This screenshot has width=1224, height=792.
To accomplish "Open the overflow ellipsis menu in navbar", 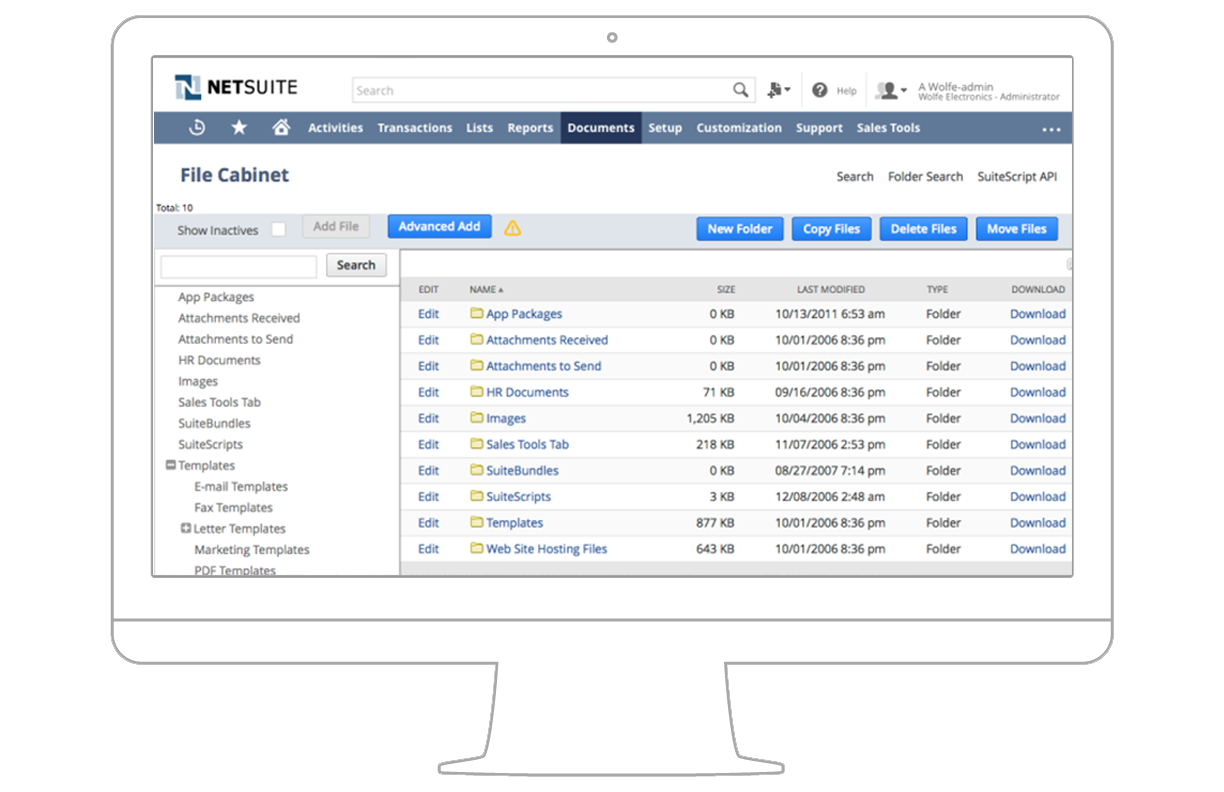I will [1051, 129].
